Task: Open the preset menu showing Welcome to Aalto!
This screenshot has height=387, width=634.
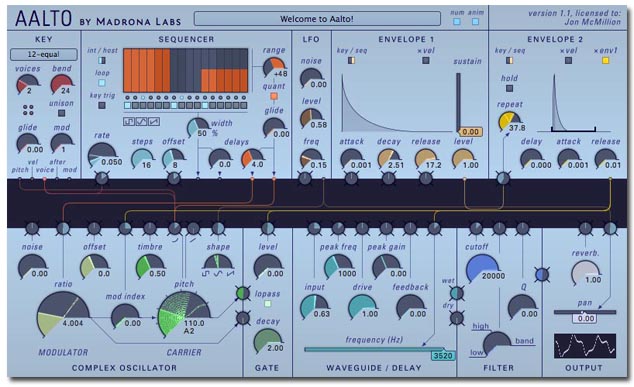Action: [317, 19]
